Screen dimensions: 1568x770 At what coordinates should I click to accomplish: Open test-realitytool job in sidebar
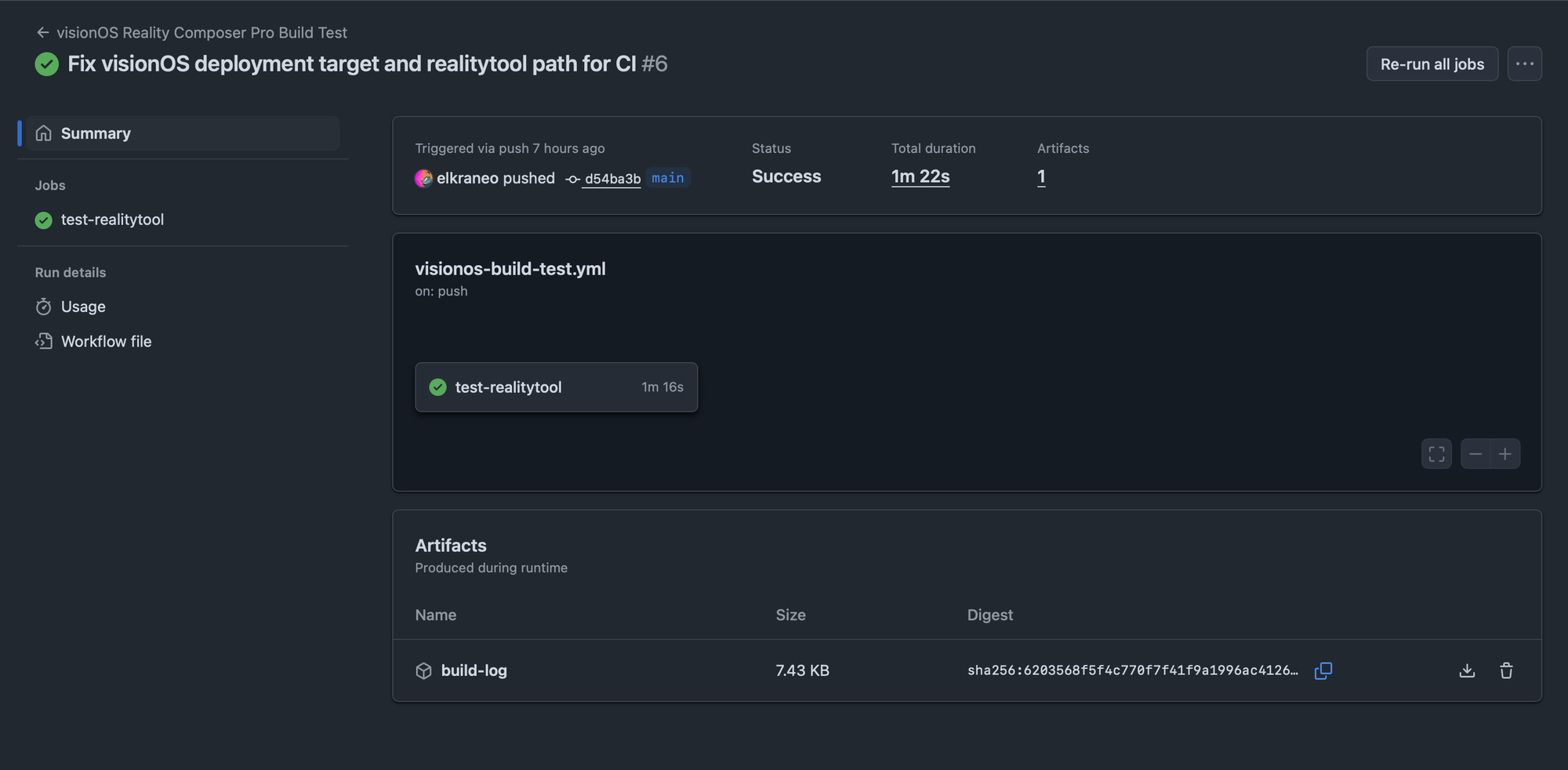(x=112, y=220)
